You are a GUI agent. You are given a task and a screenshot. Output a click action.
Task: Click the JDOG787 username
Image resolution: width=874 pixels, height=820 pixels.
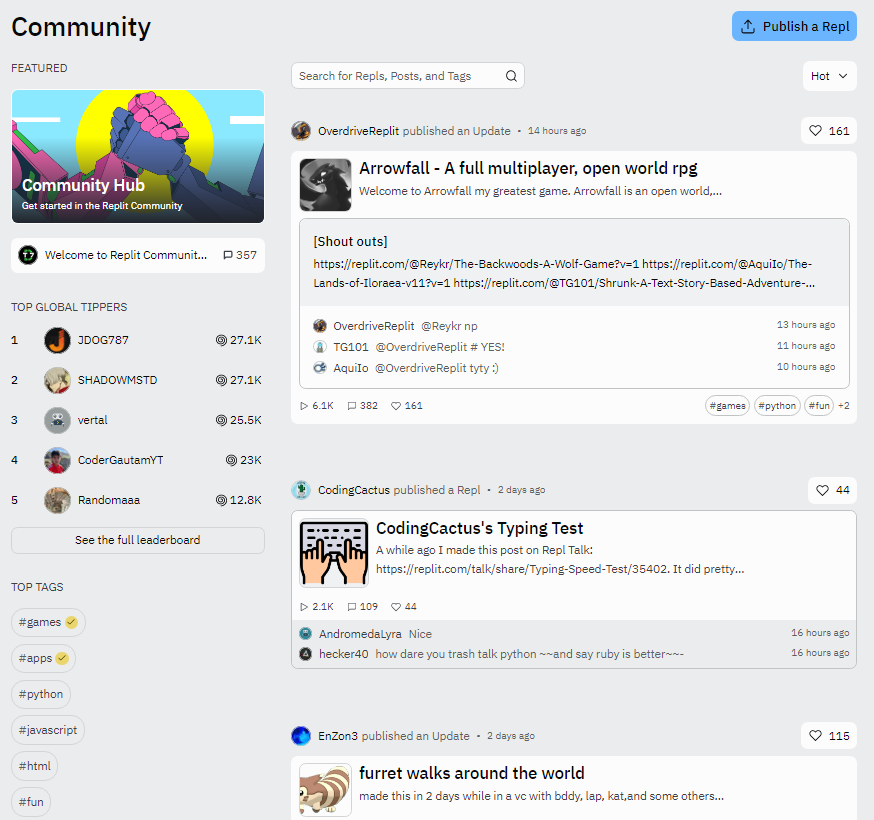(103, 340)
